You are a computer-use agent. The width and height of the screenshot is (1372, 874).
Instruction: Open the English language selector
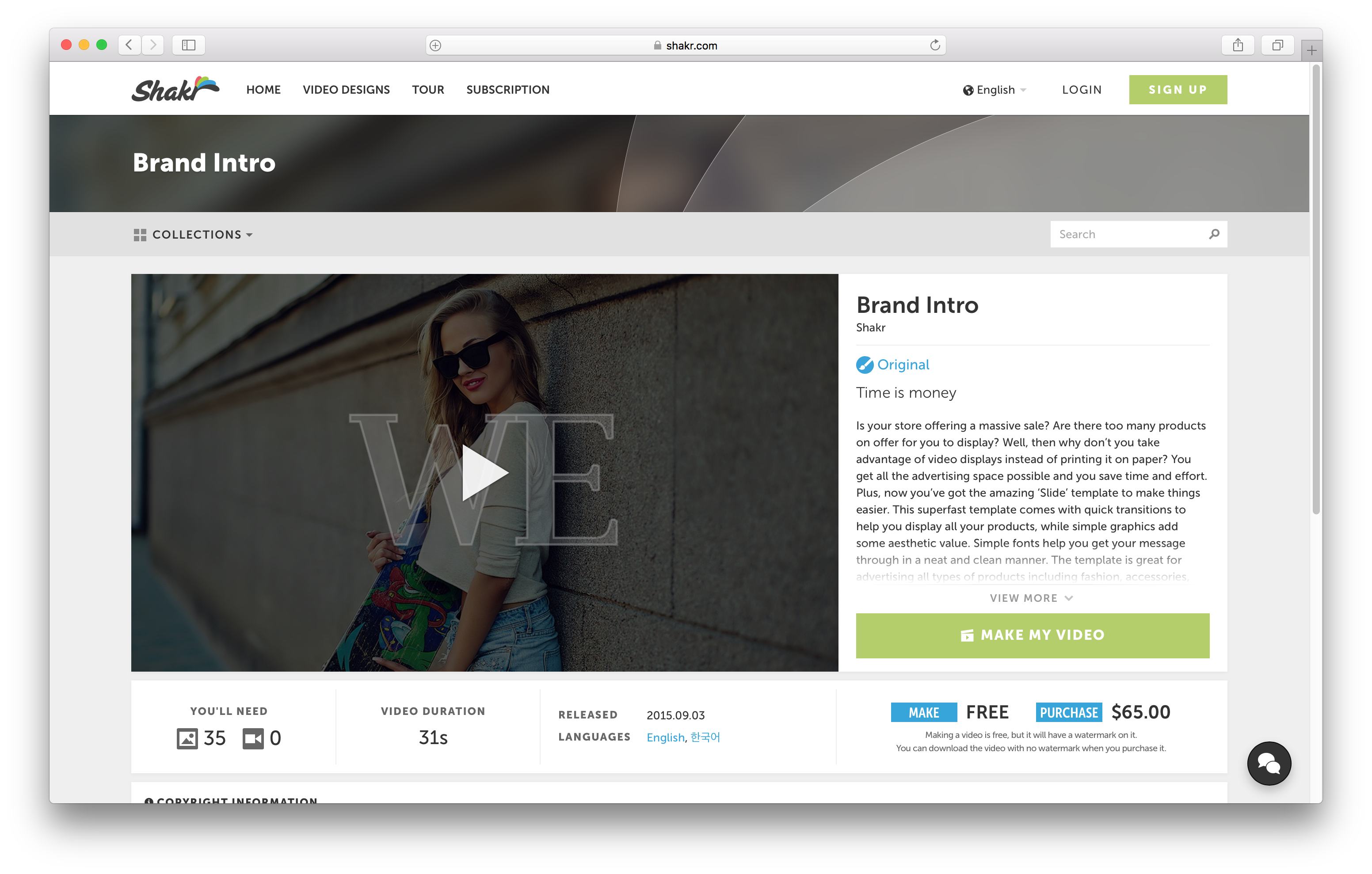tap(995, 90)
